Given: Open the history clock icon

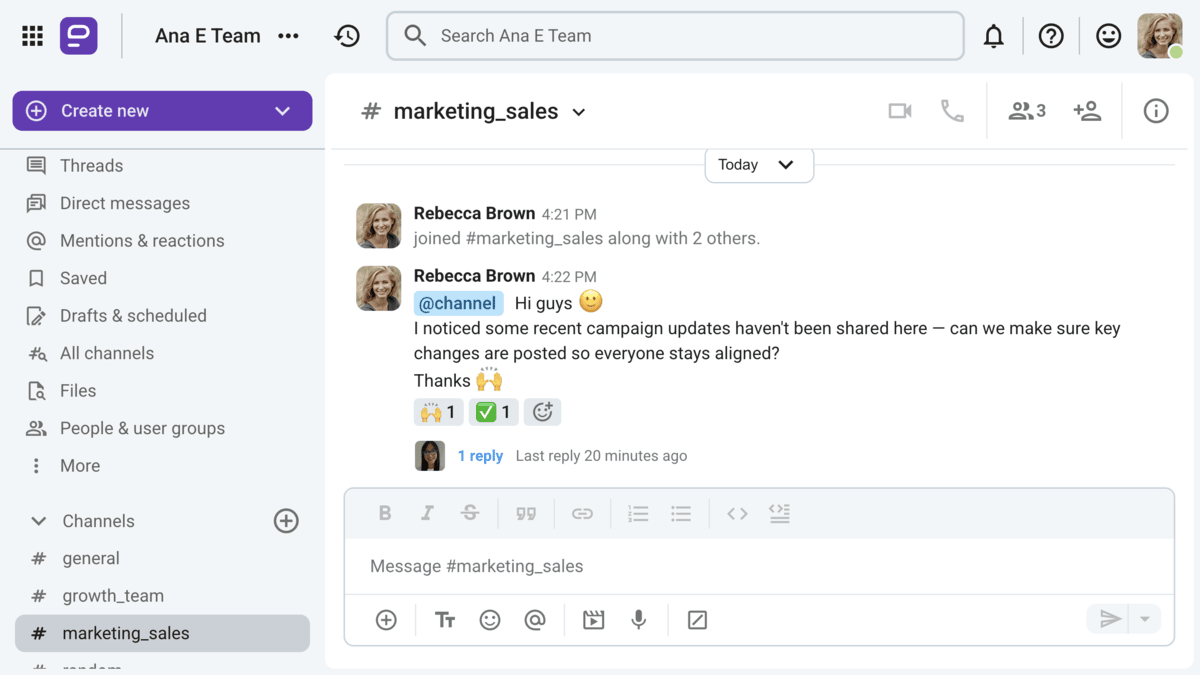Looking at the screenshot, I should (347, 36).
